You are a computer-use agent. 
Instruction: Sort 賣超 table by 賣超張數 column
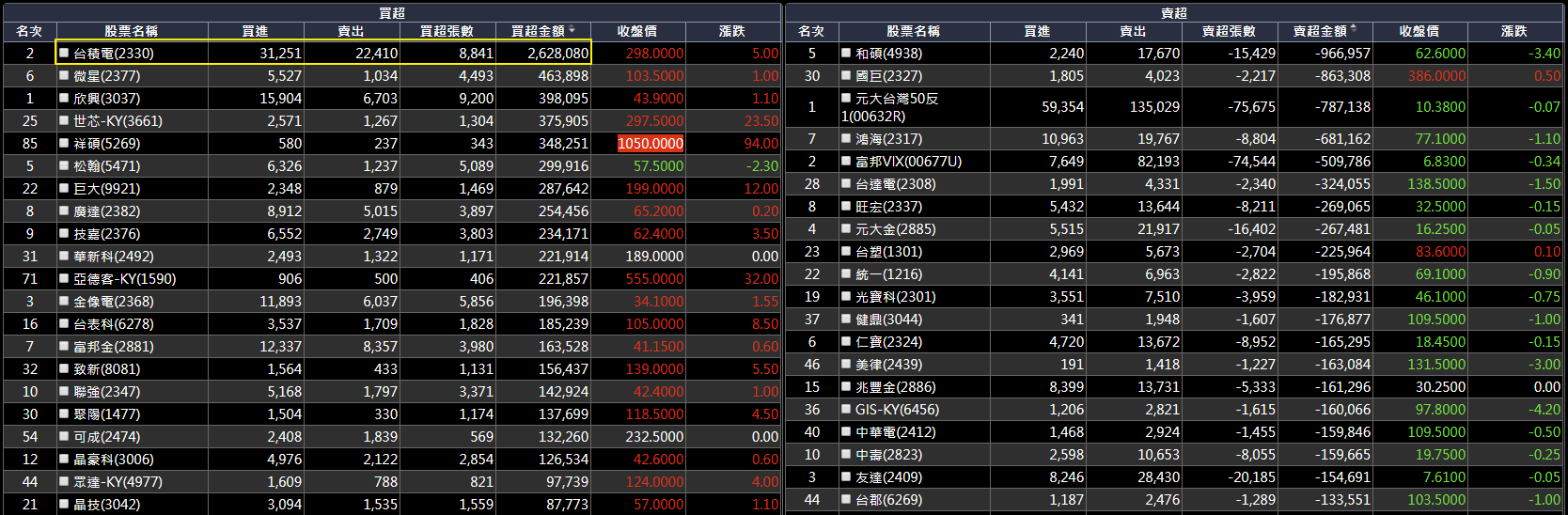point(1229,31)
